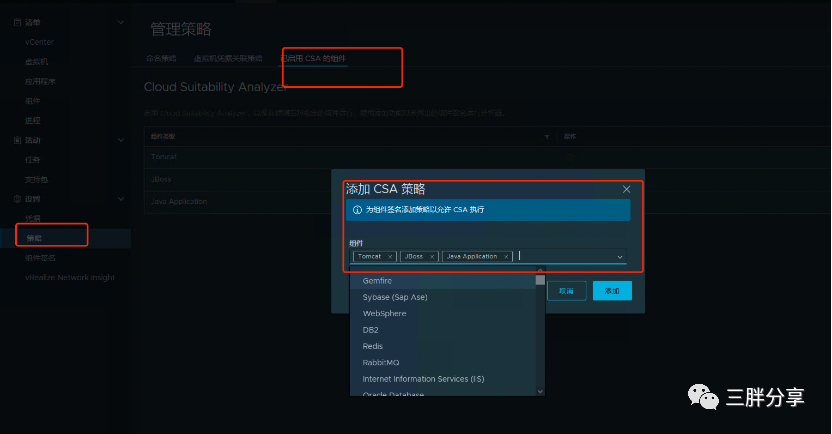Image resolution: width=832 pixels, height=434 pixels.
Task: Click the 设置 settings gear icon
Action: pos(17,199)
